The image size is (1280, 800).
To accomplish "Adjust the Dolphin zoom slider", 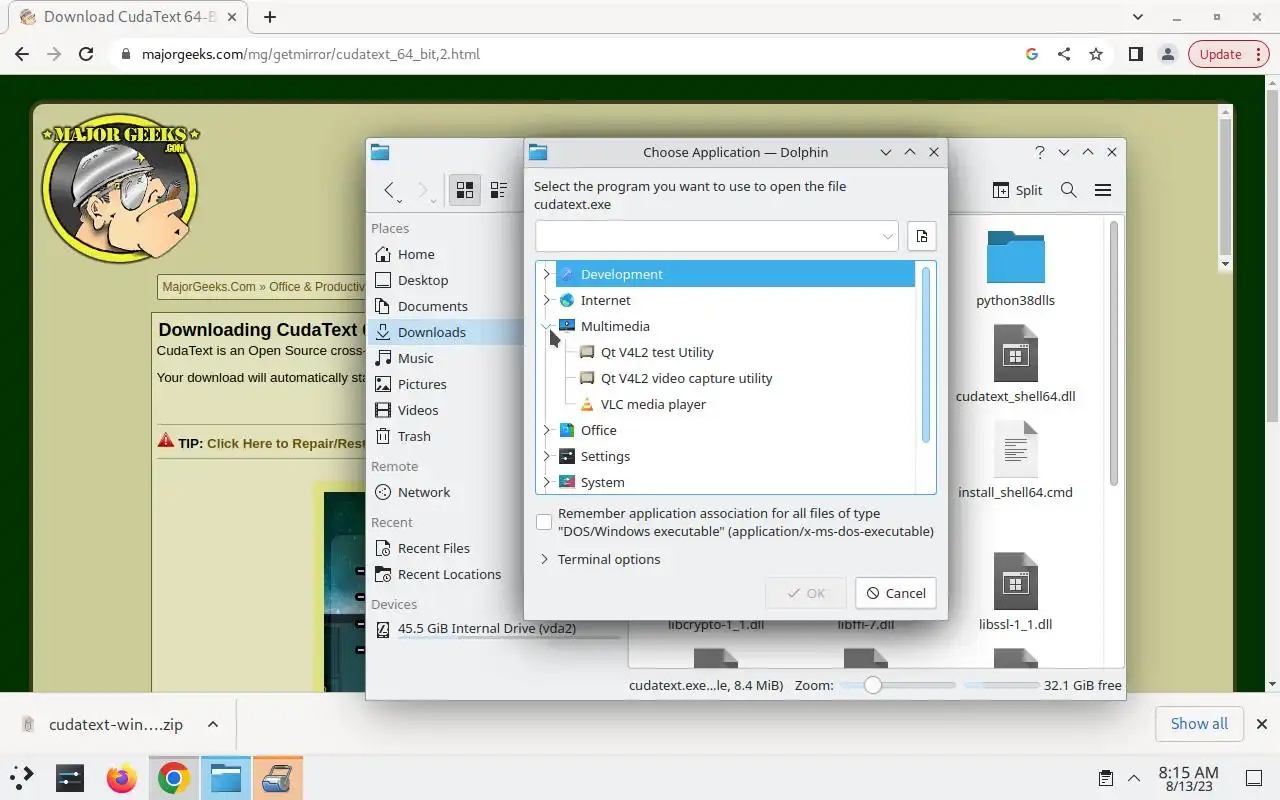I will 873,685.
